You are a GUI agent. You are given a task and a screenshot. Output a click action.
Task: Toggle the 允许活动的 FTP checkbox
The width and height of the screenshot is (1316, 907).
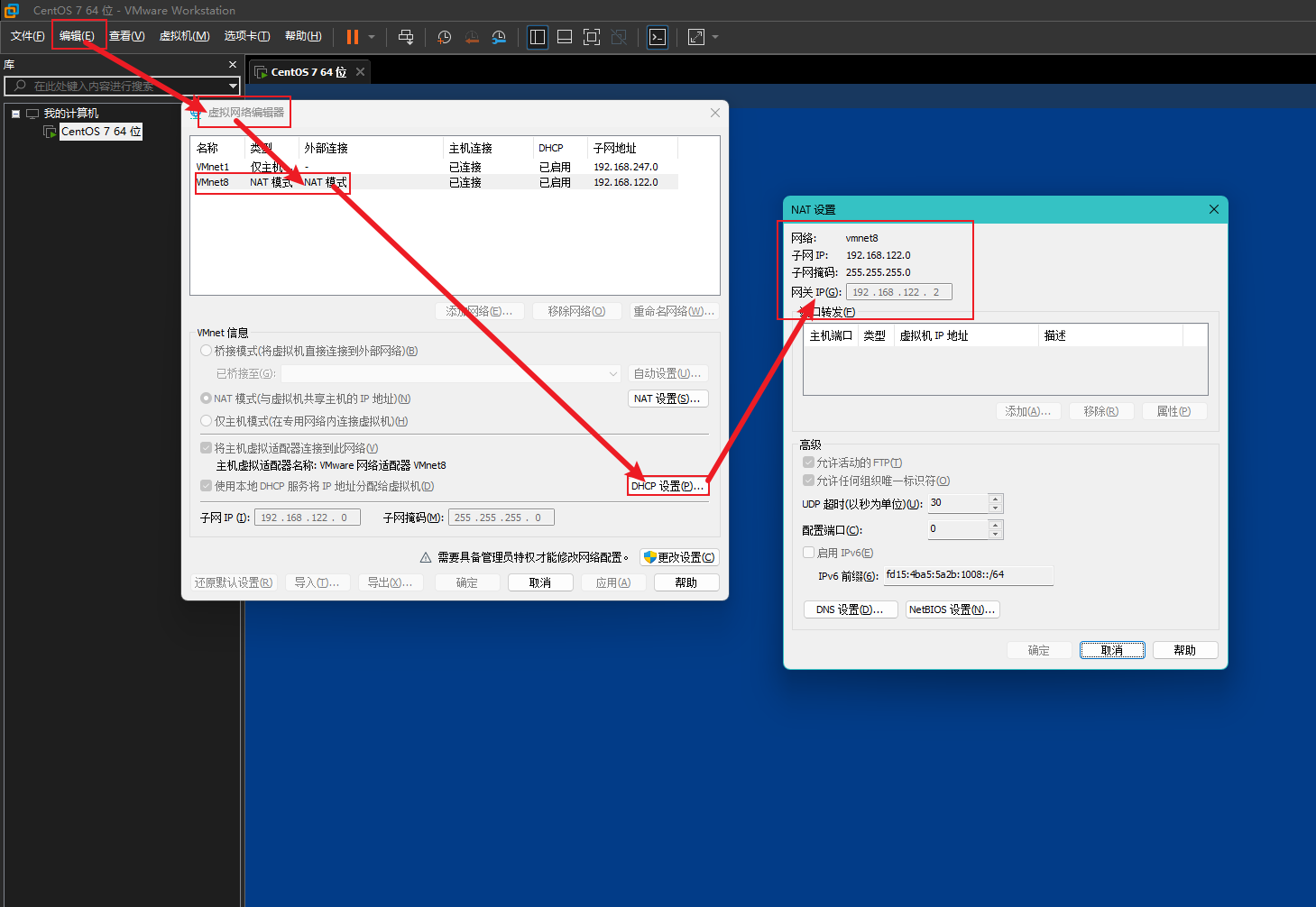coord(809,463)
